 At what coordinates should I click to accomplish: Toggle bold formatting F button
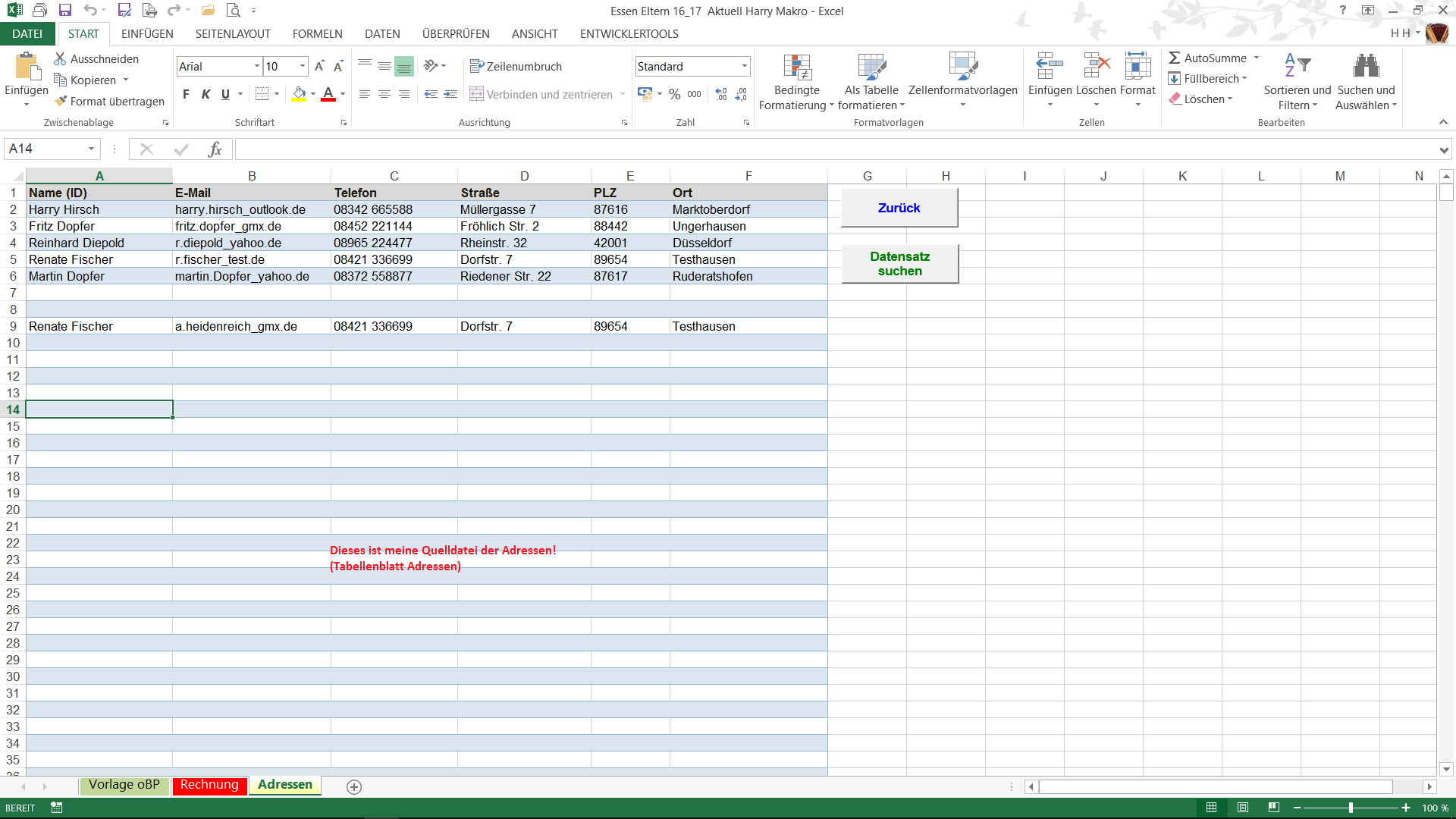point(186,94)
